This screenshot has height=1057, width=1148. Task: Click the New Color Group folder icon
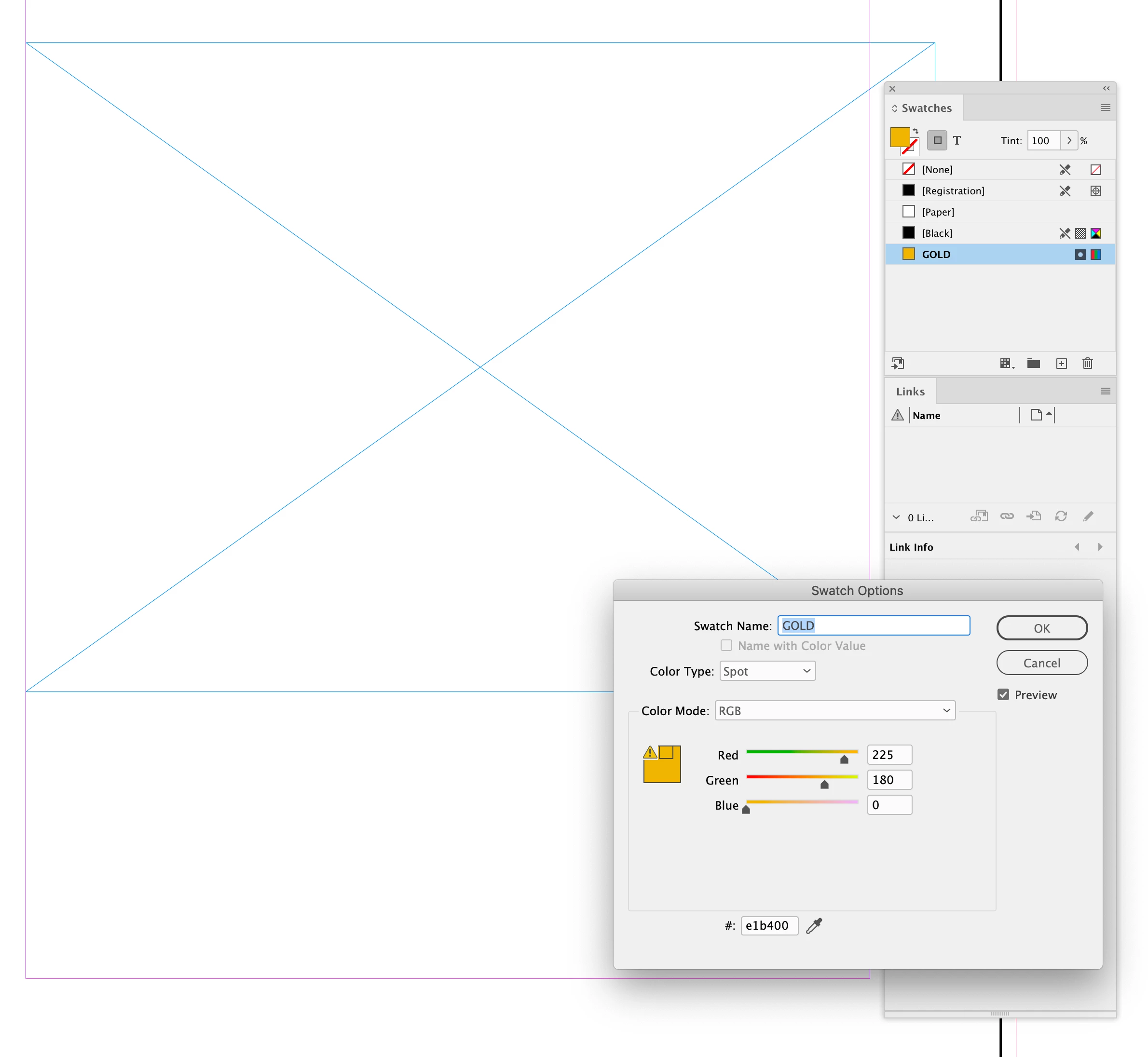[1033, 364]
